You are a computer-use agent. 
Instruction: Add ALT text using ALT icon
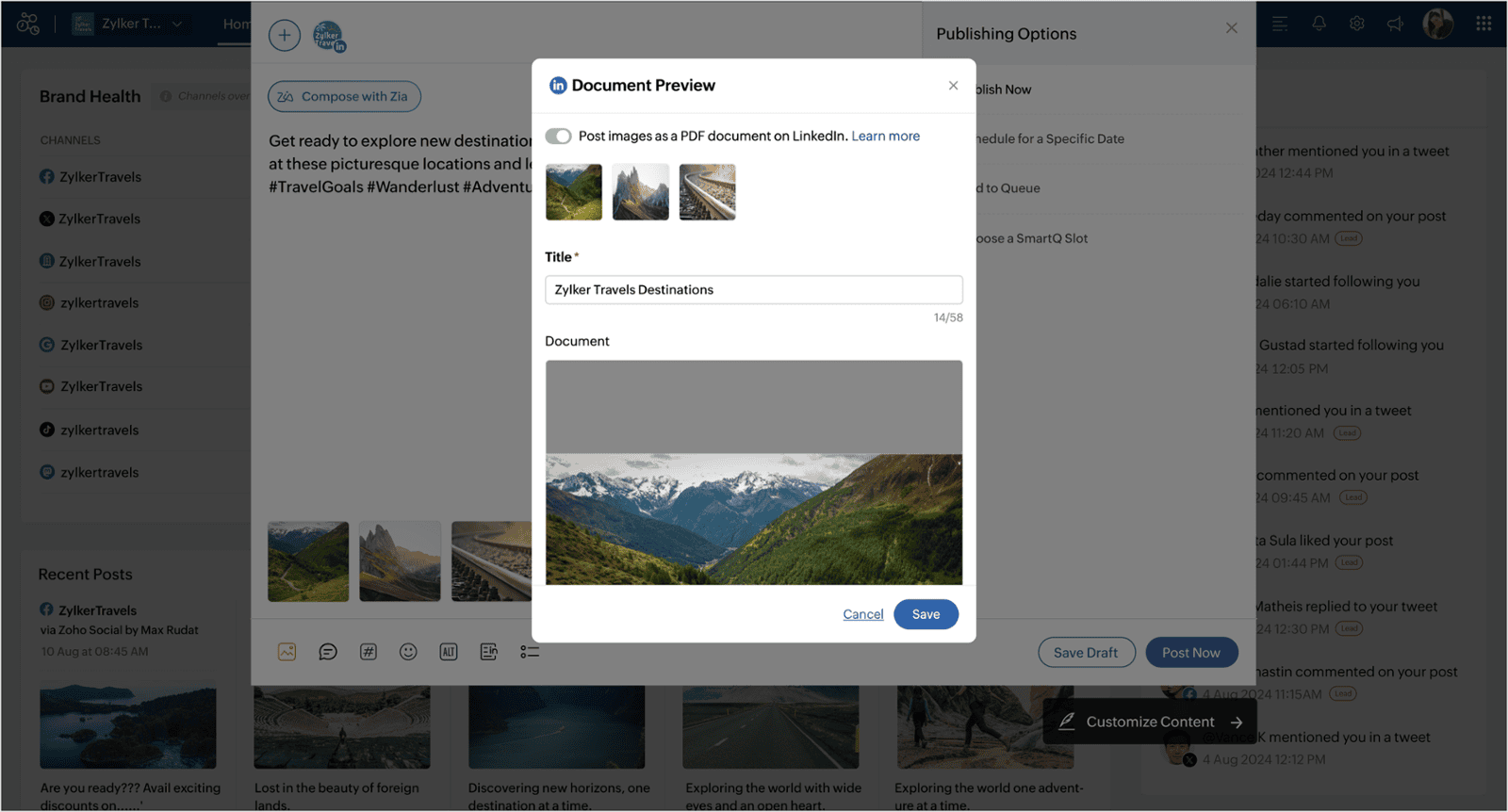449,652
